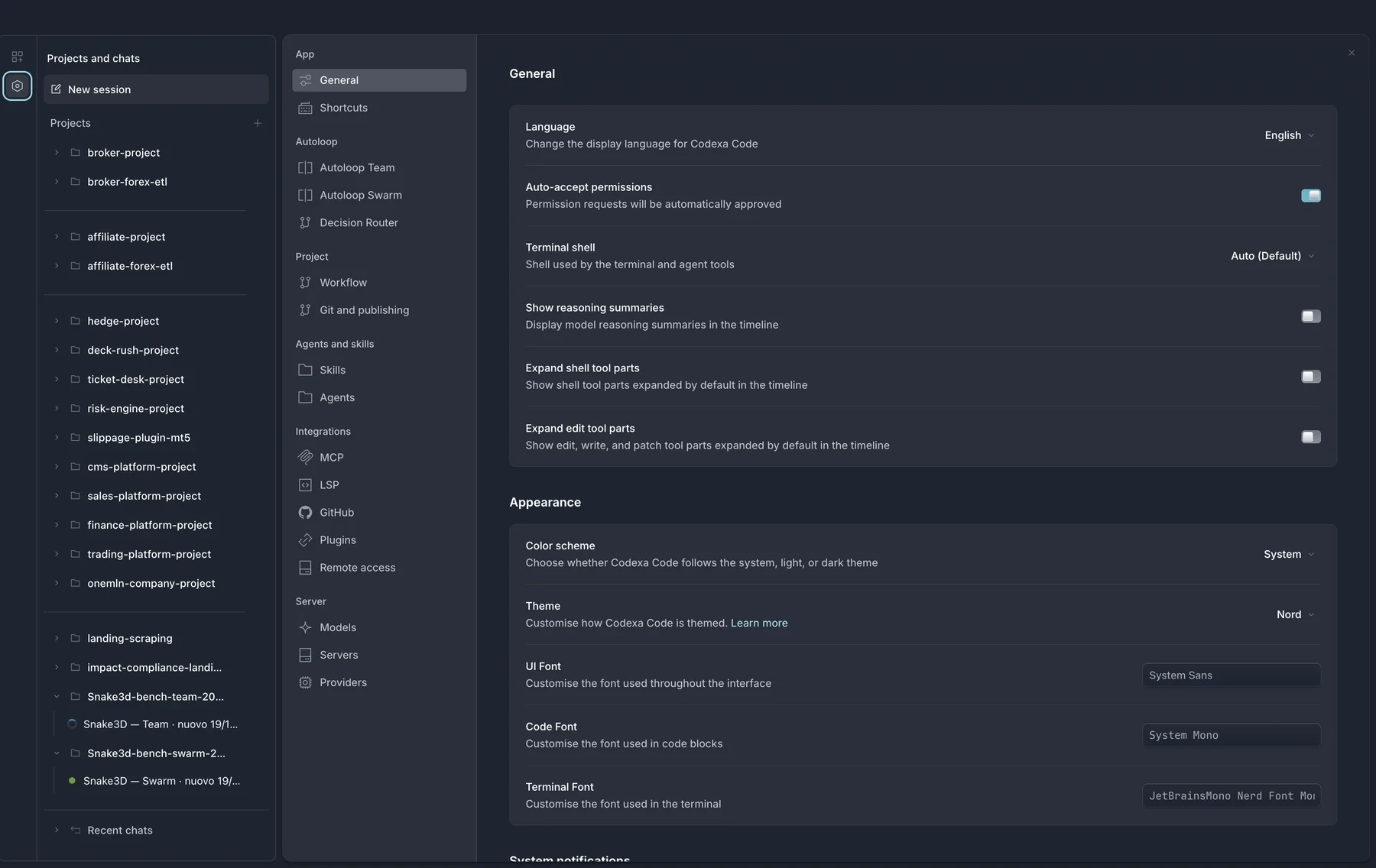Open the Language dropdown showing English
Image resolution: width=1376 pixels, height=868 pixels.
[1290, 135]
